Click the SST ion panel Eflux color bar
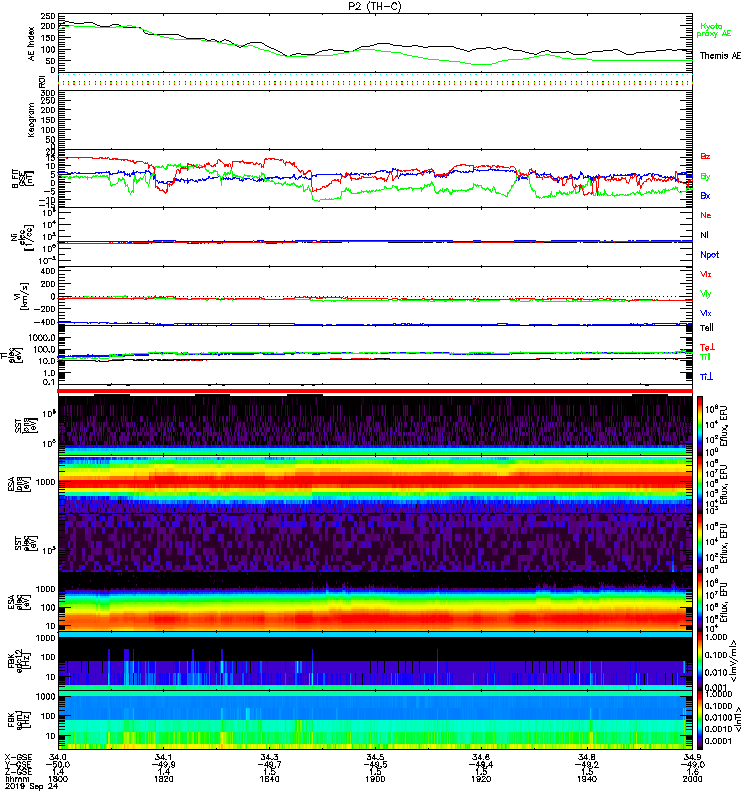 pyautogui.click(x=700, y=424)
